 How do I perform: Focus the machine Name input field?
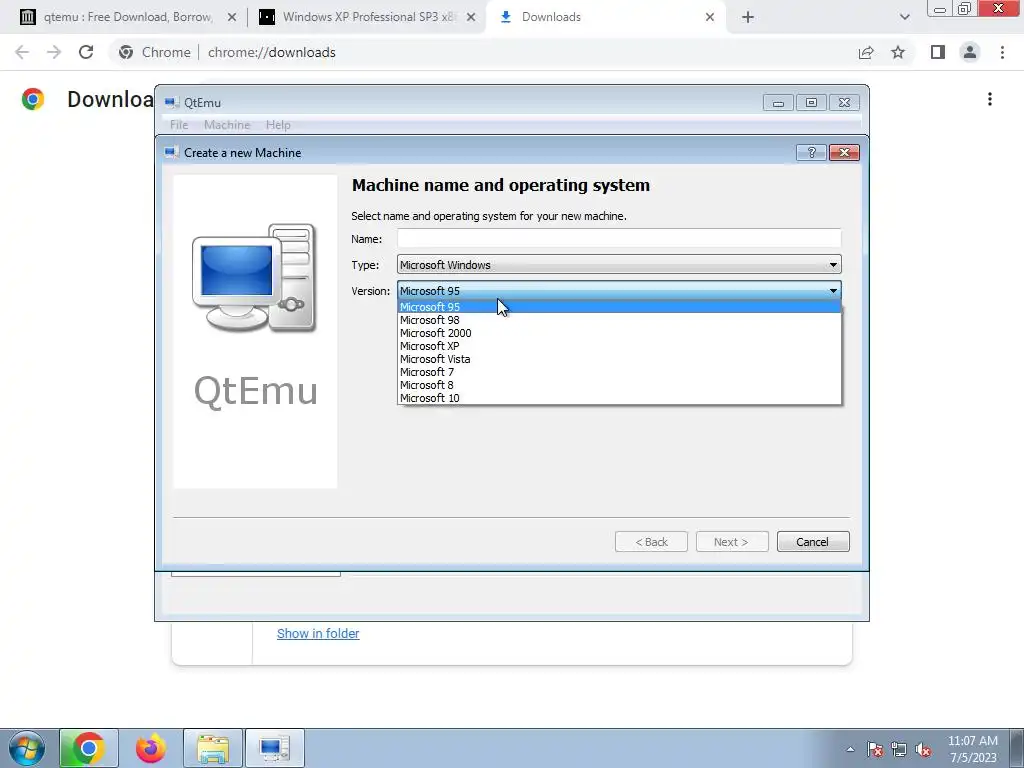click(x=619, y=238)
